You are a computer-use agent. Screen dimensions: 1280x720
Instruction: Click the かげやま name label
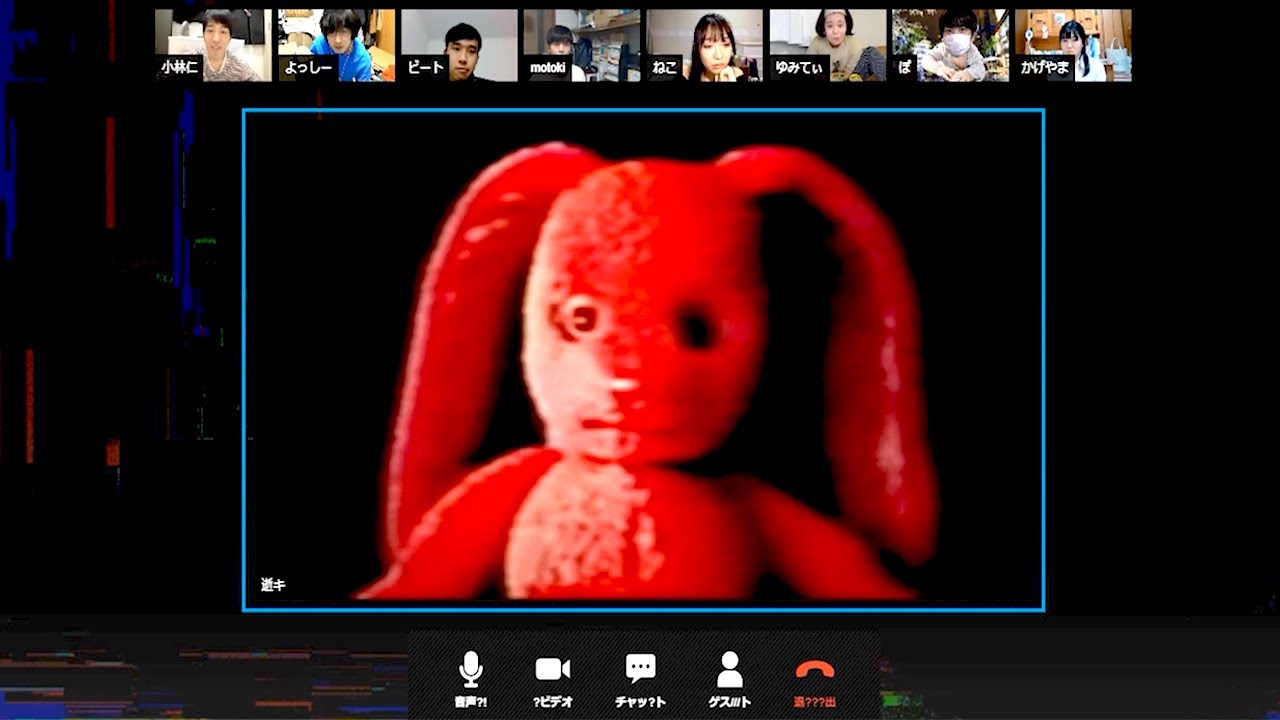point(1043,68)
